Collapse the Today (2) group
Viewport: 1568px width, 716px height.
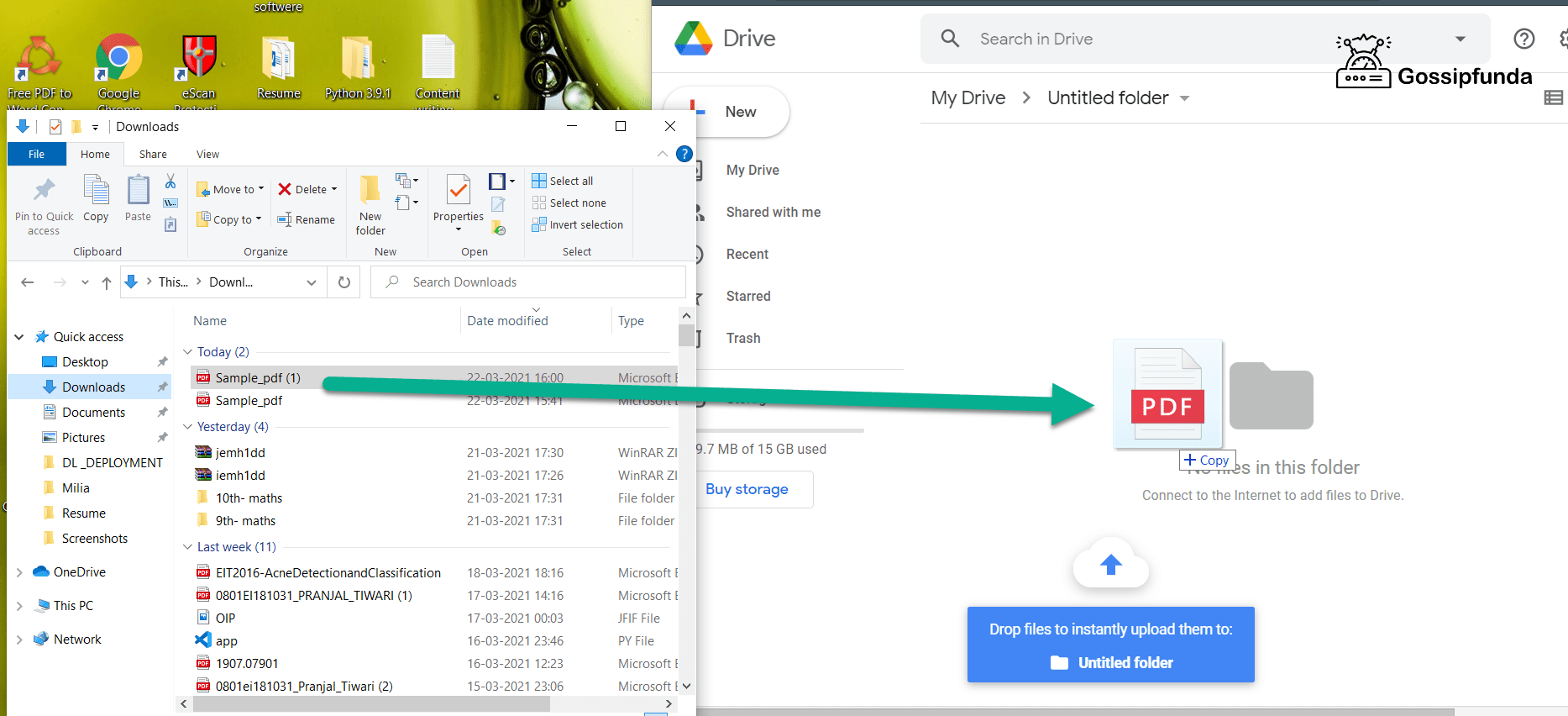coord(188,352)
